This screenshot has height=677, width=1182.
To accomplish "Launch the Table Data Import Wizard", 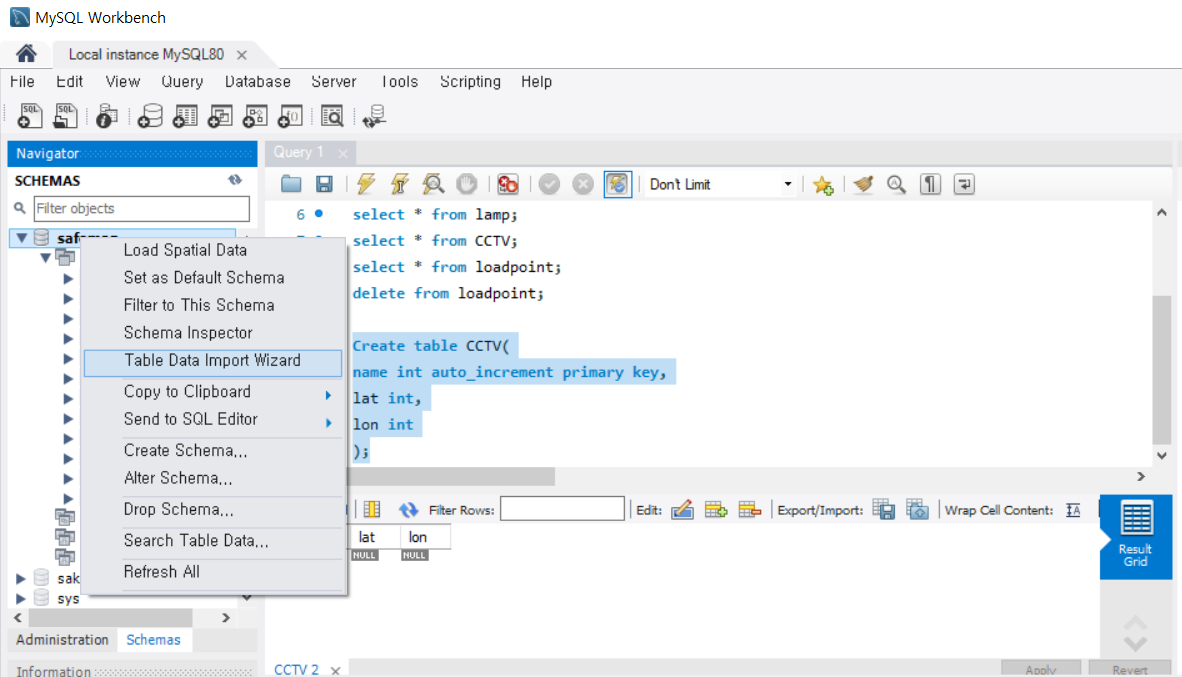I will [x=213, y=361].
